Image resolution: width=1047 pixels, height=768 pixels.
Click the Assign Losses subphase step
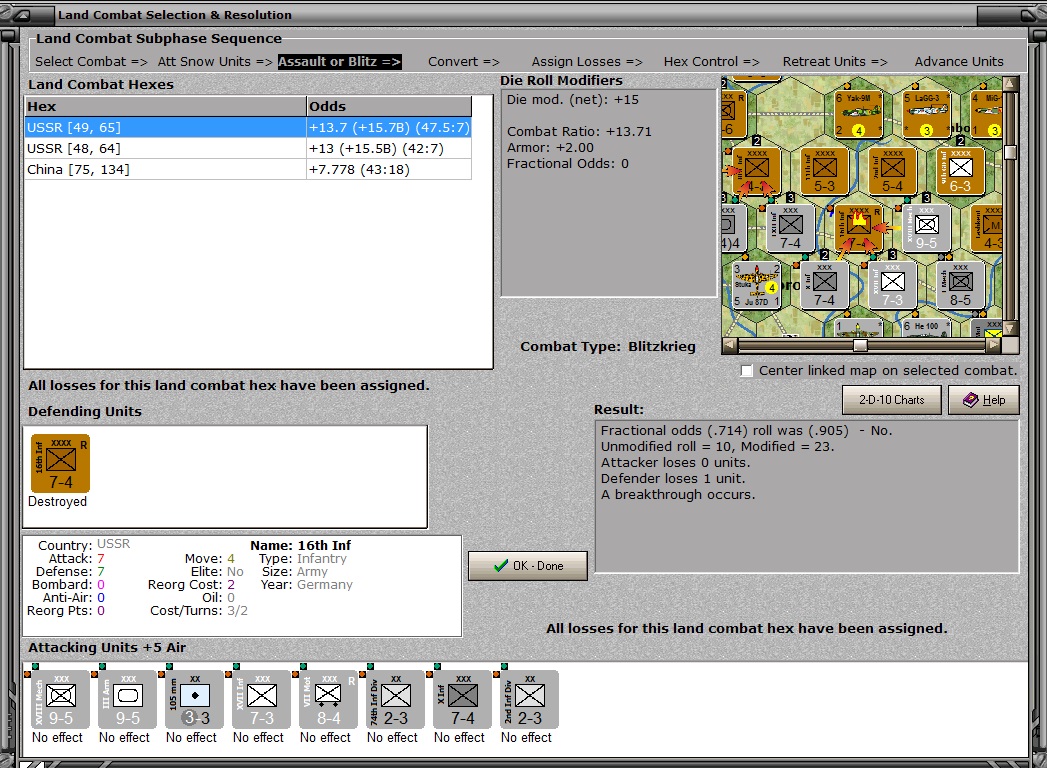click(x=587, y=61)
